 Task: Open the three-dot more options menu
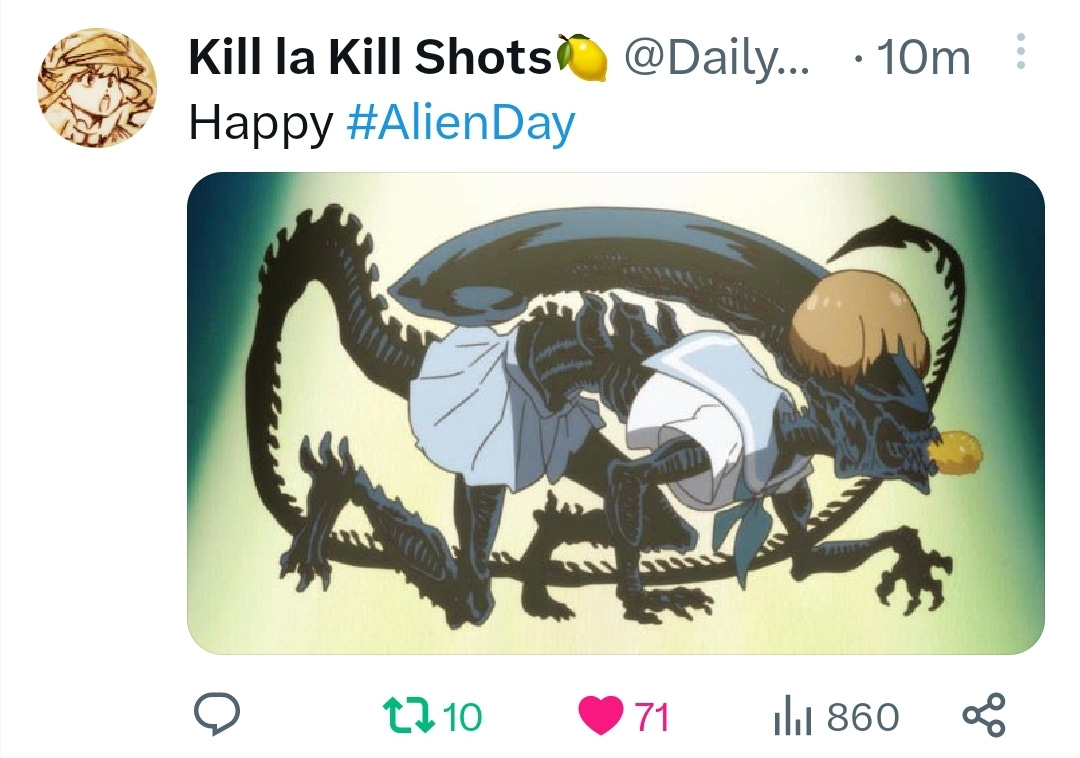pyautogui.click(x=1021, y=51)
